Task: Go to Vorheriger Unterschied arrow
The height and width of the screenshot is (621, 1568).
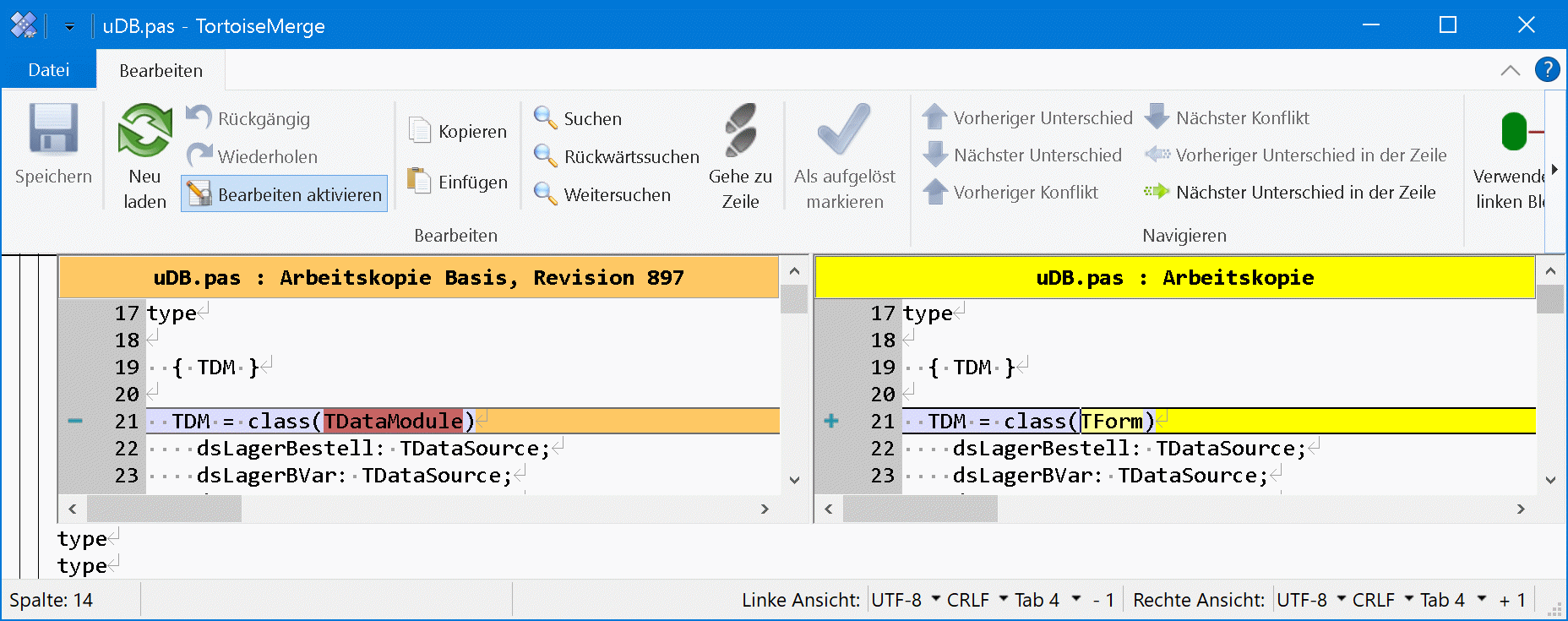Action: pos(935,117)
